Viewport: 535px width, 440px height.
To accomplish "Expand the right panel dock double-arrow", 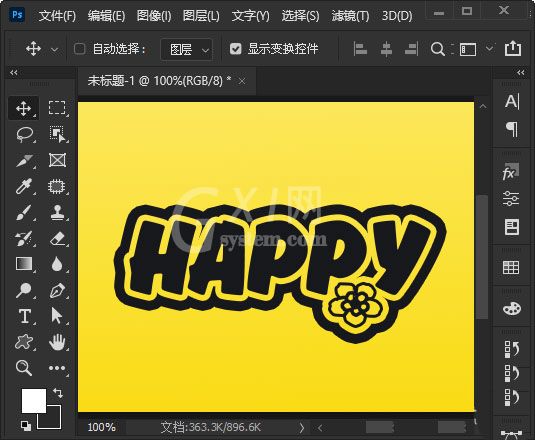I will pos(521,72).
